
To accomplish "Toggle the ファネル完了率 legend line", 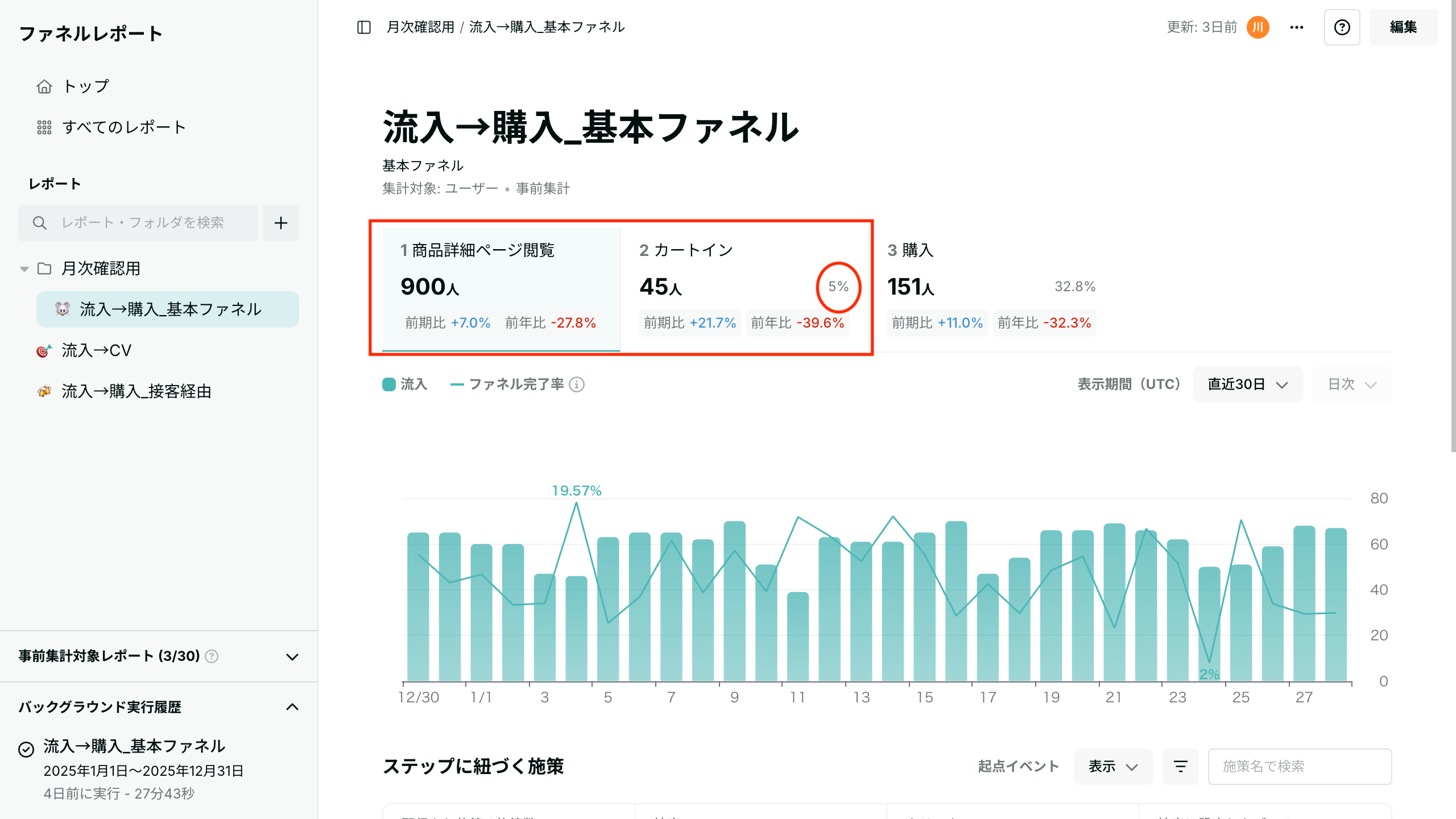I will pyautogui.click(x=507, y=384).
